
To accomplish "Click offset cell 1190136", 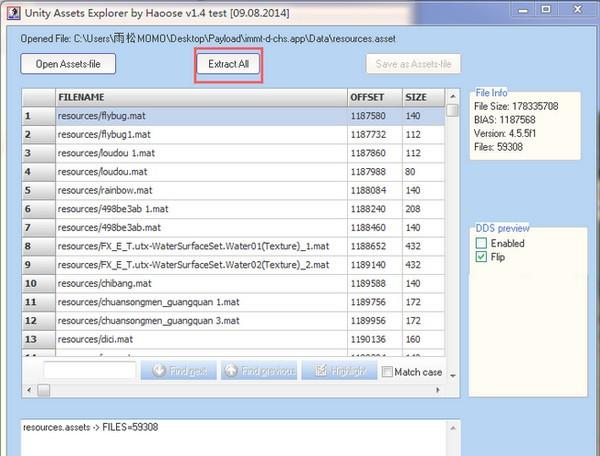I will pos(375,339).
